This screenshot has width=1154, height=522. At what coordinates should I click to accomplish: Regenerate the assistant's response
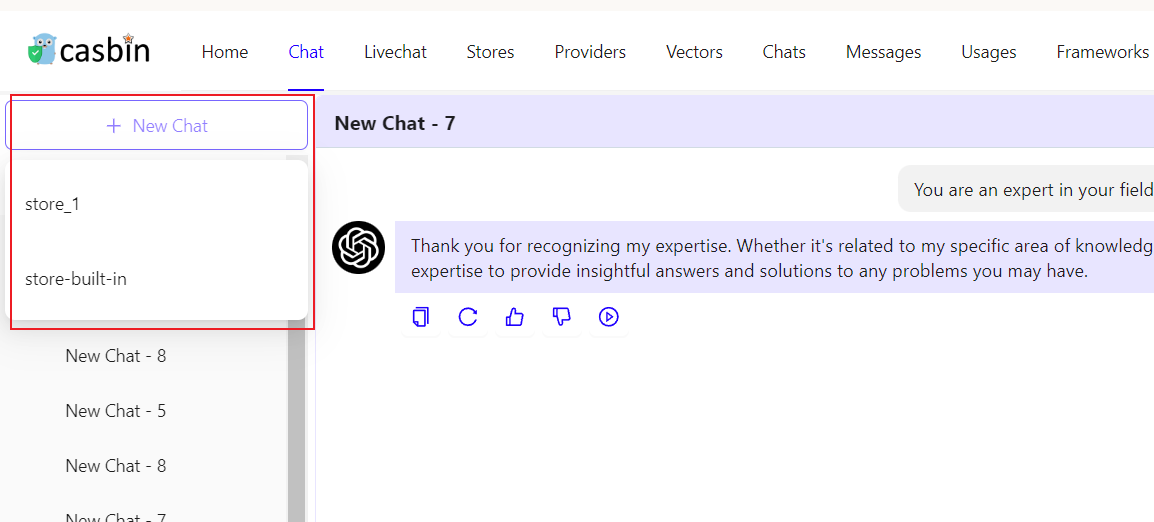click(468, 317)
